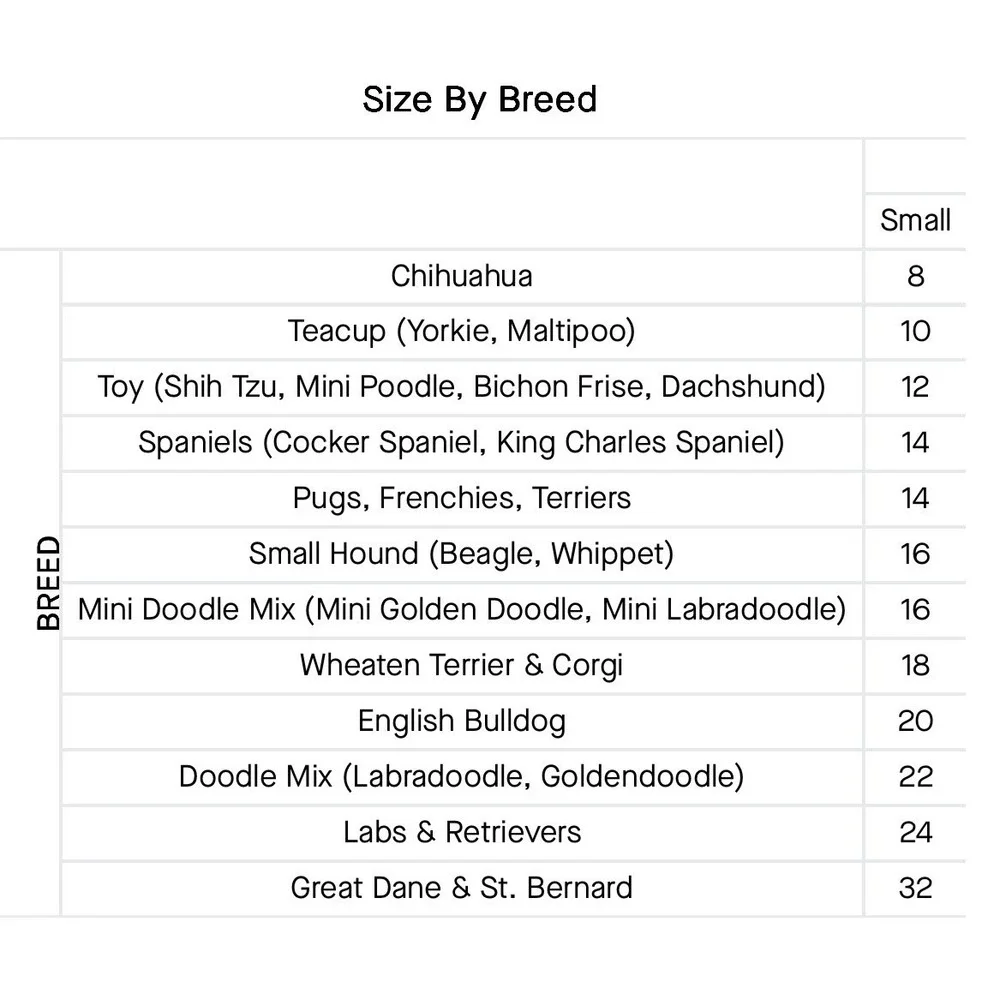Select size value 32 for Great Dane
The image size is (1000, 1000).
click(915, 888)
